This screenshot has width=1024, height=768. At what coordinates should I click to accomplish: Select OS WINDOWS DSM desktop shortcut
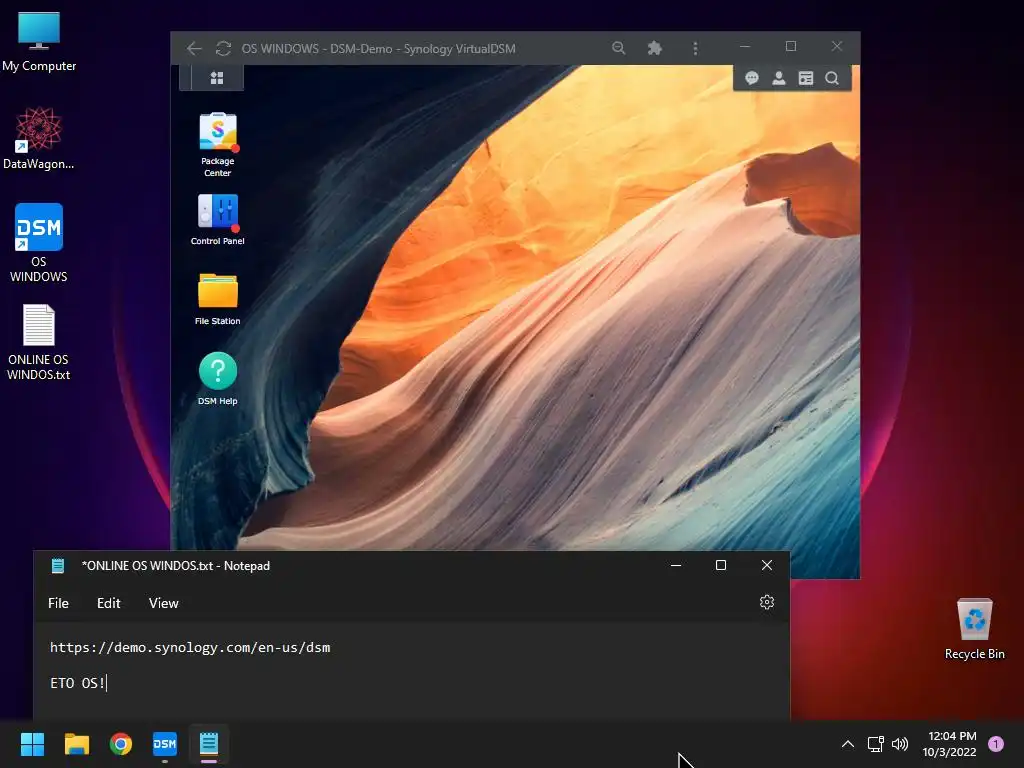click(39, 243)
